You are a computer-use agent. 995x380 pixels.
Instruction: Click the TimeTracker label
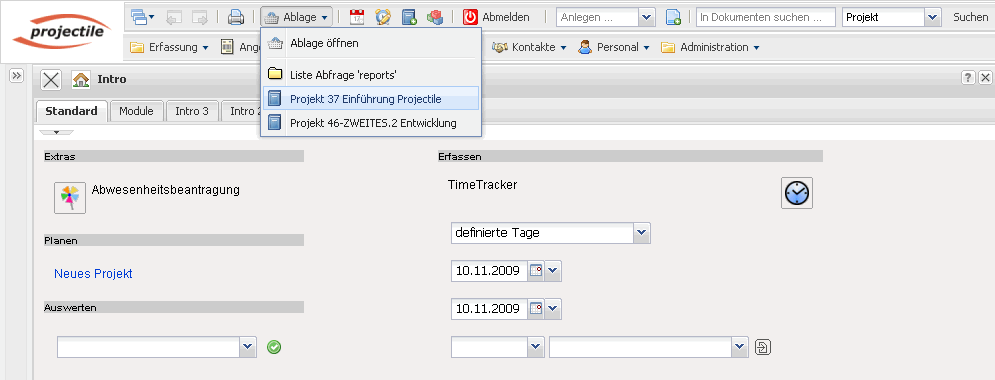(482, 185)
